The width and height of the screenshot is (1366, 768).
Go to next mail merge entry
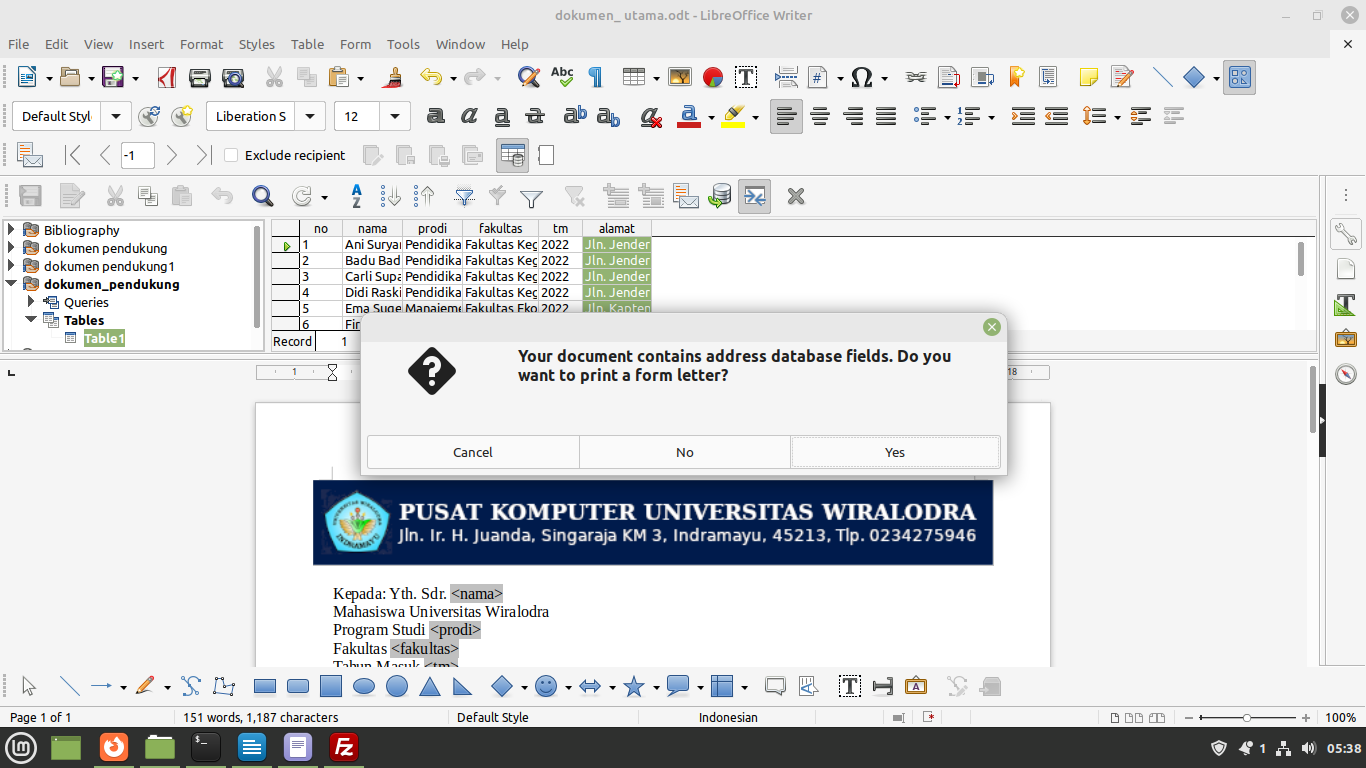coord(172,155)
